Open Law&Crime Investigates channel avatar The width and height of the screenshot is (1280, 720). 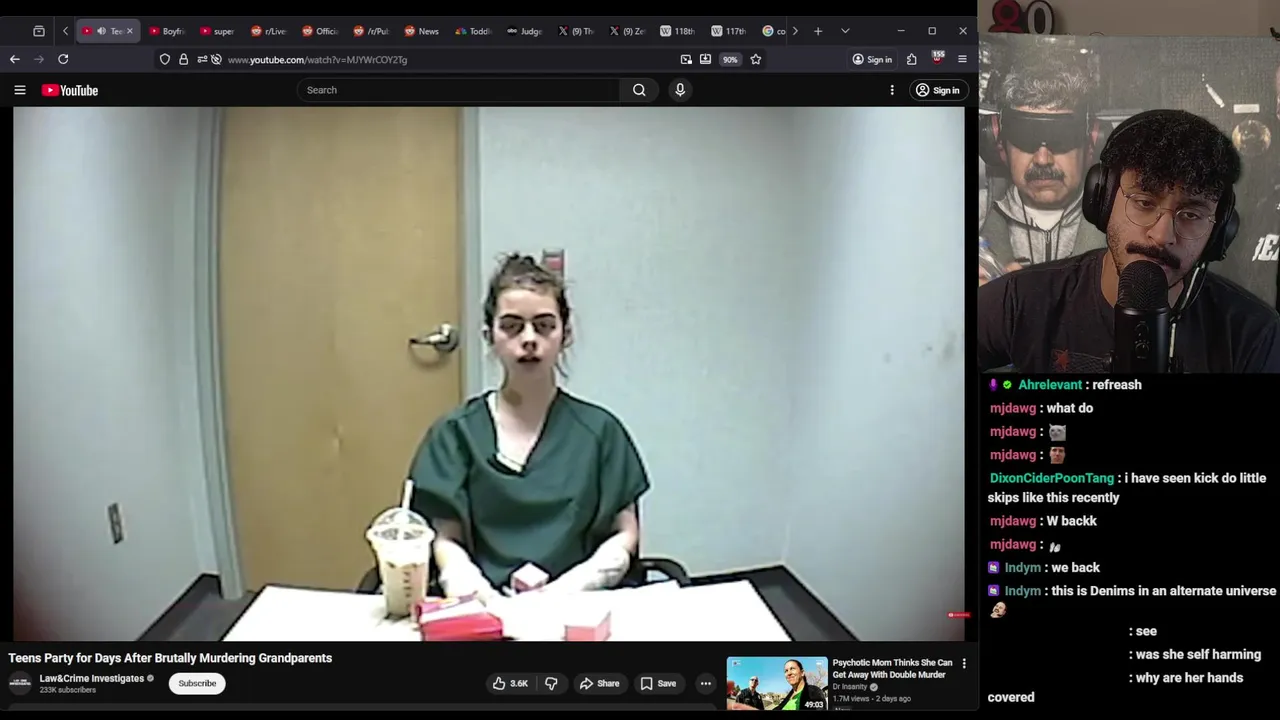click(20, 683)
